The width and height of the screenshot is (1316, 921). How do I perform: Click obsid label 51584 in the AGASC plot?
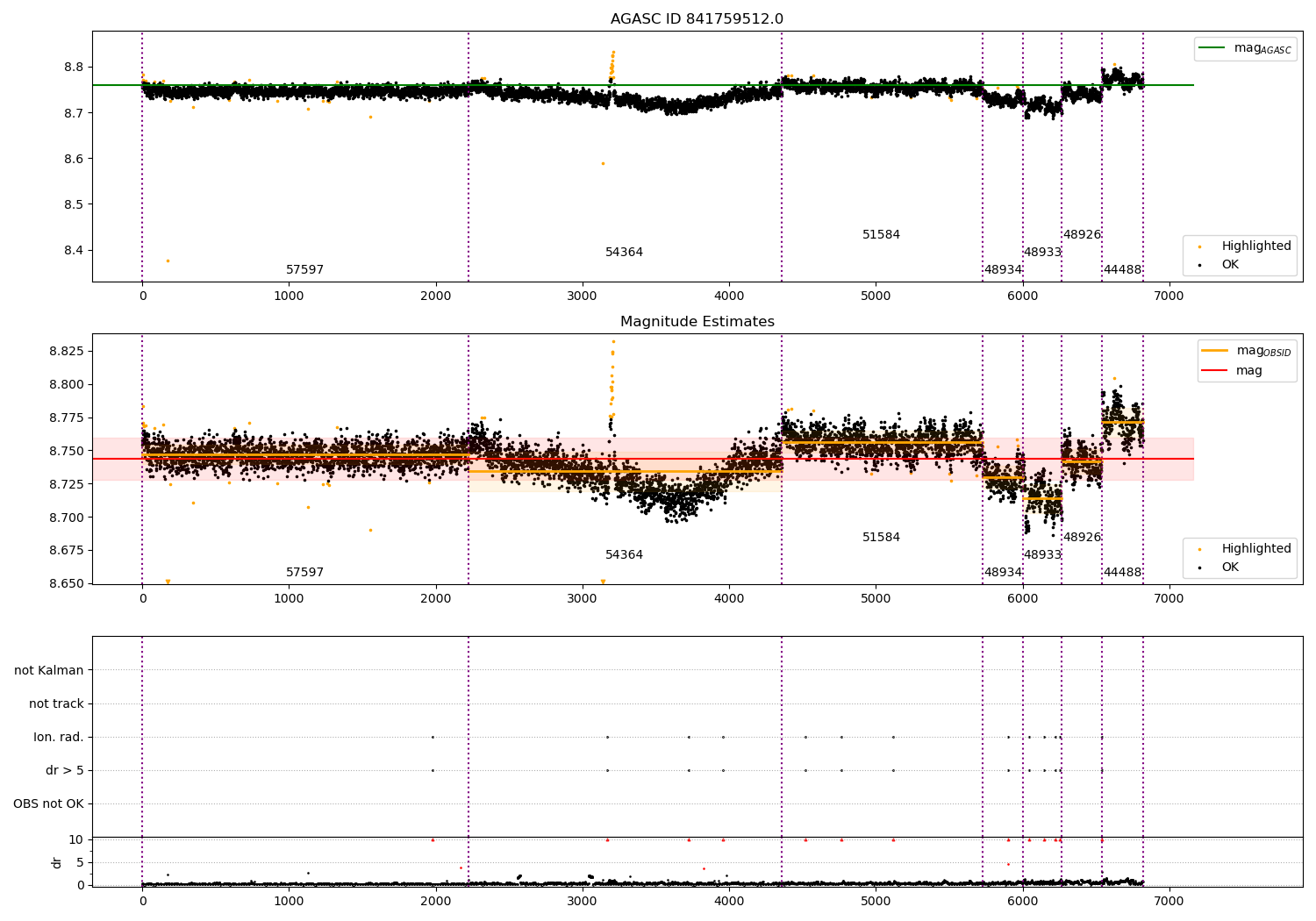point(881,235)
